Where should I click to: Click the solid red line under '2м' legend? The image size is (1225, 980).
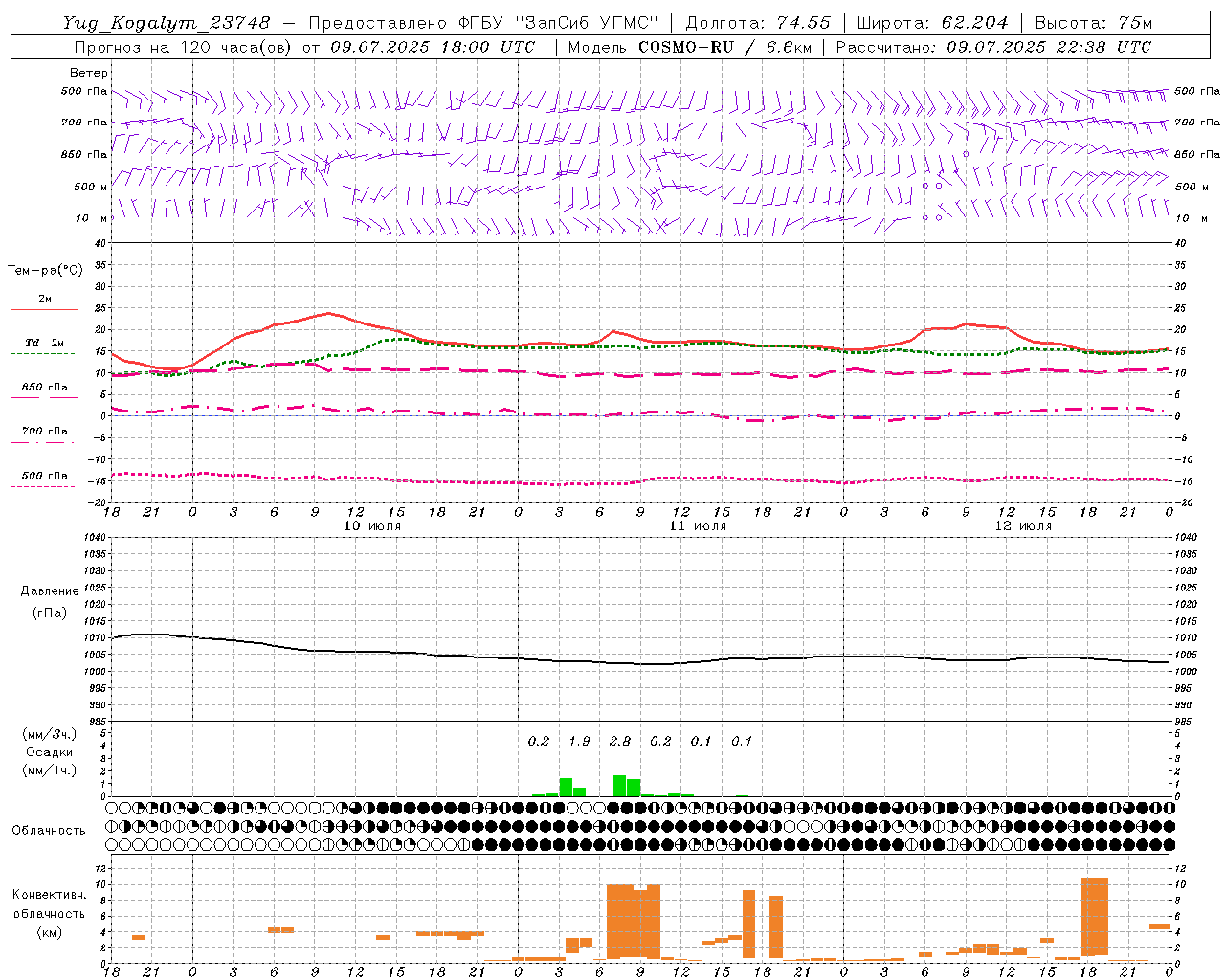click(x=44, y=310)
